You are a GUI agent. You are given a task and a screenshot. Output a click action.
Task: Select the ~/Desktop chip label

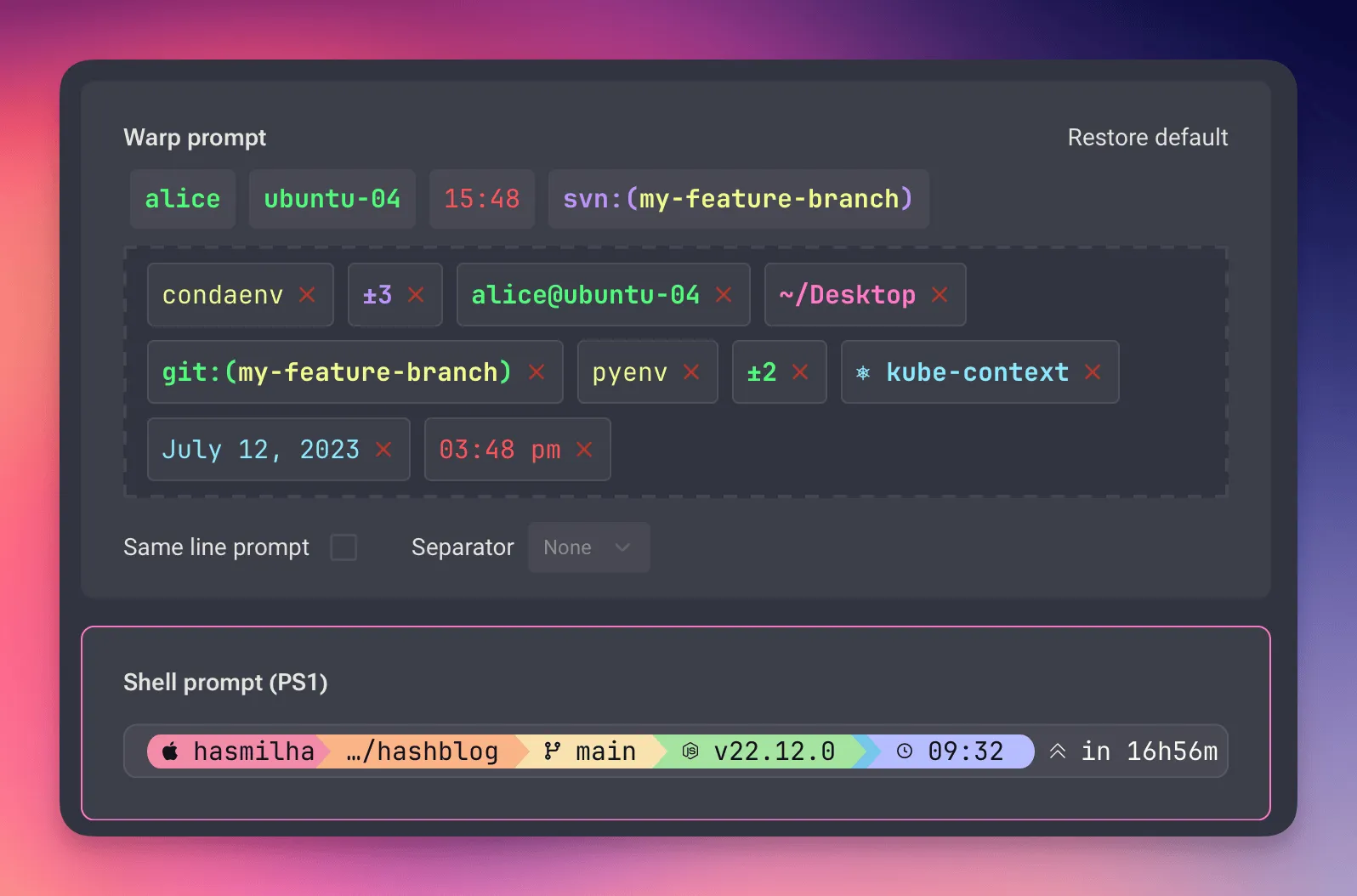coord(848,295)
